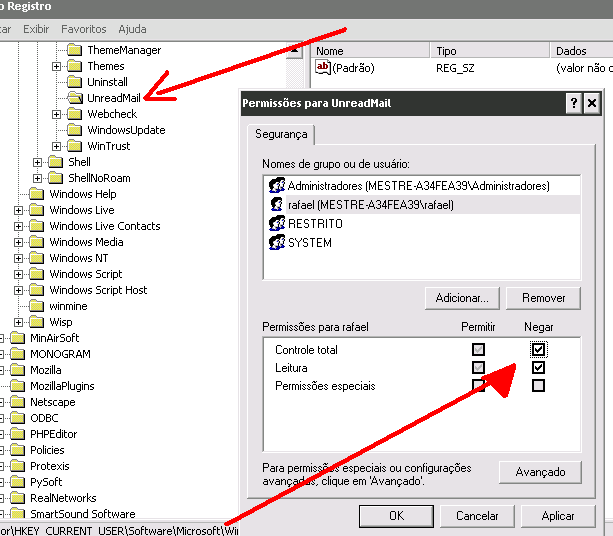Click the Adicionar... button
This screenshot has width=613, height=536.
tap(461, 298)
